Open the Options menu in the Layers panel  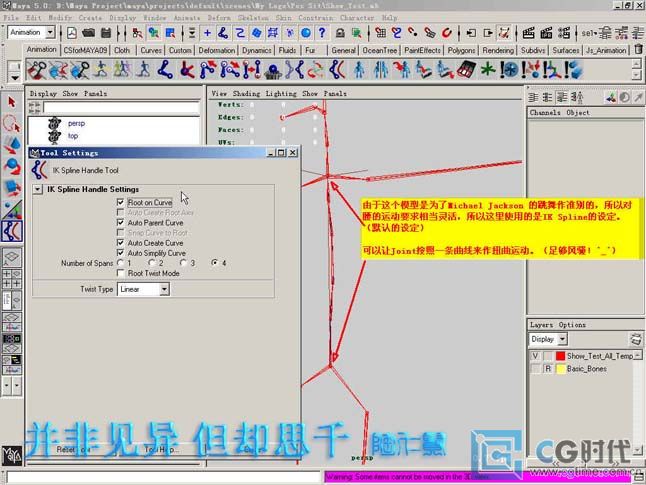(572, 325)
